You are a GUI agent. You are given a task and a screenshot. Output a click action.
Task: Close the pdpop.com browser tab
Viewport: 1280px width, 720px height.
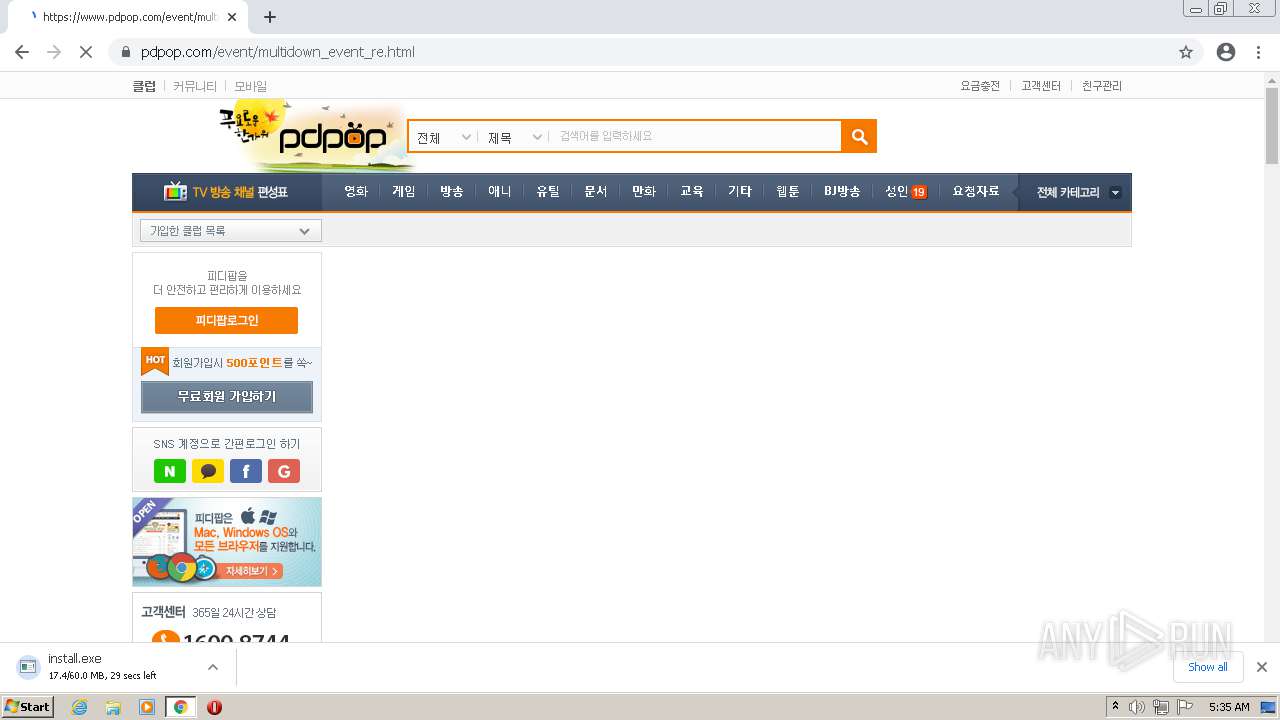(232, 17)
